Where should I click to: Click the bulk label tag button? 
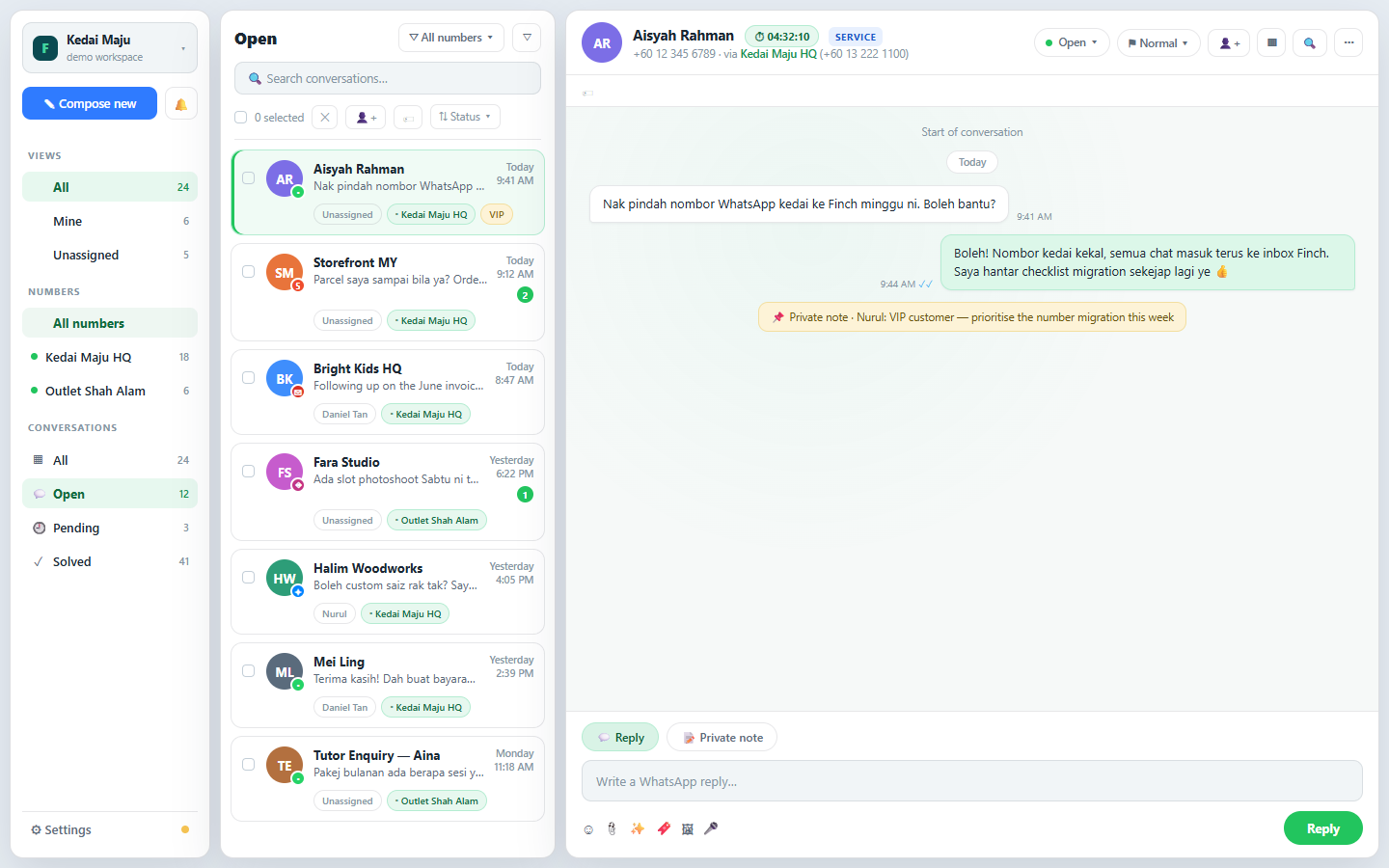[408, 117]
